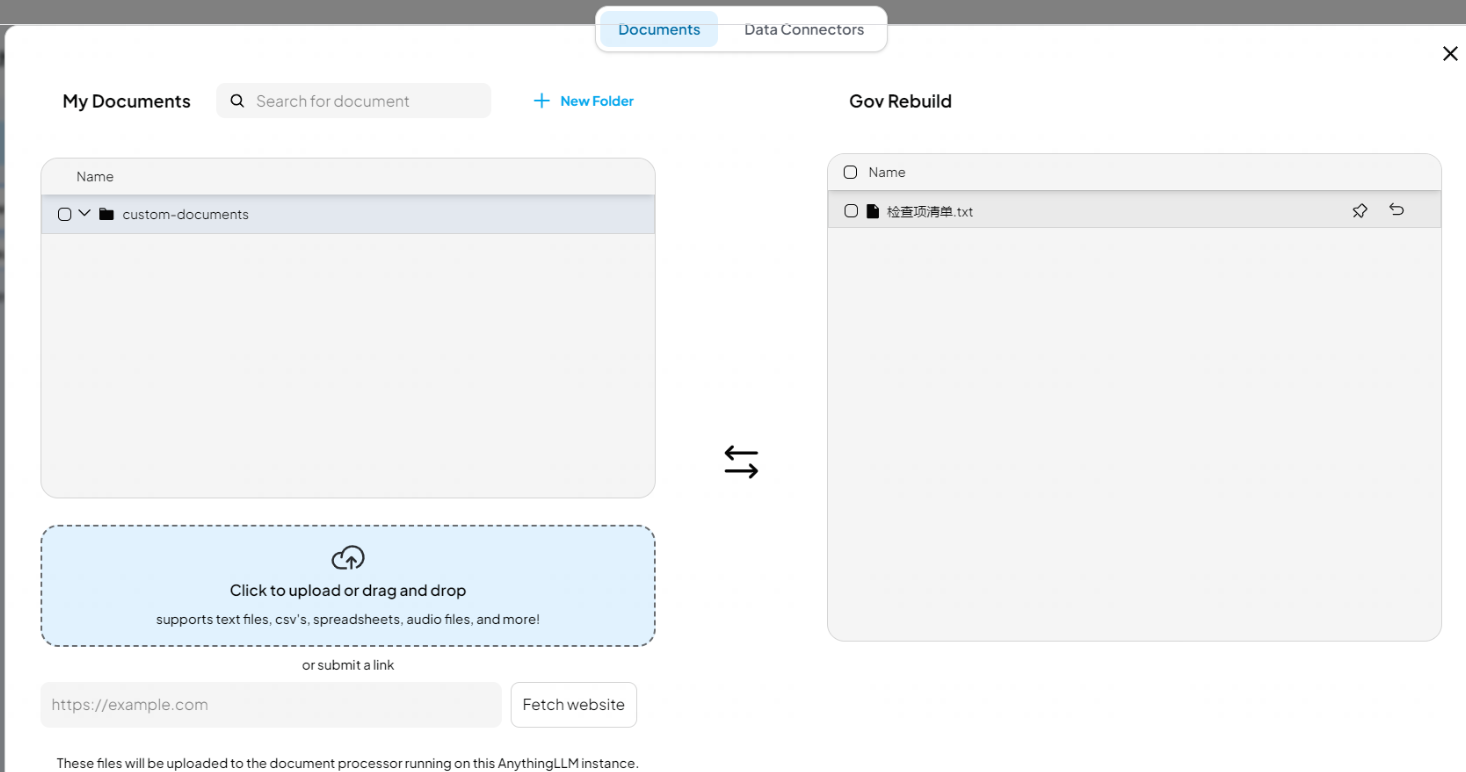Click the Search for document field
1466x772 pixels.
(x=354, y=101)
